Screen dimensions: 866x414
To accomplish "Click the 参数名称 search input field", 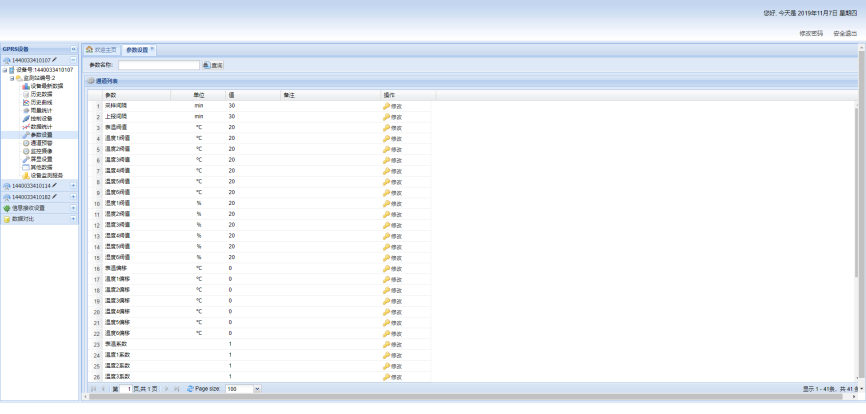I will tap(158, 65).
